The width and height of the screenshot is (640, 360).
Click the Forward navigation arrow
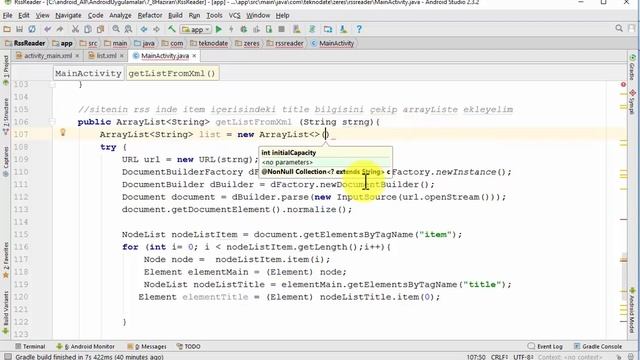[x=156, y=29]
